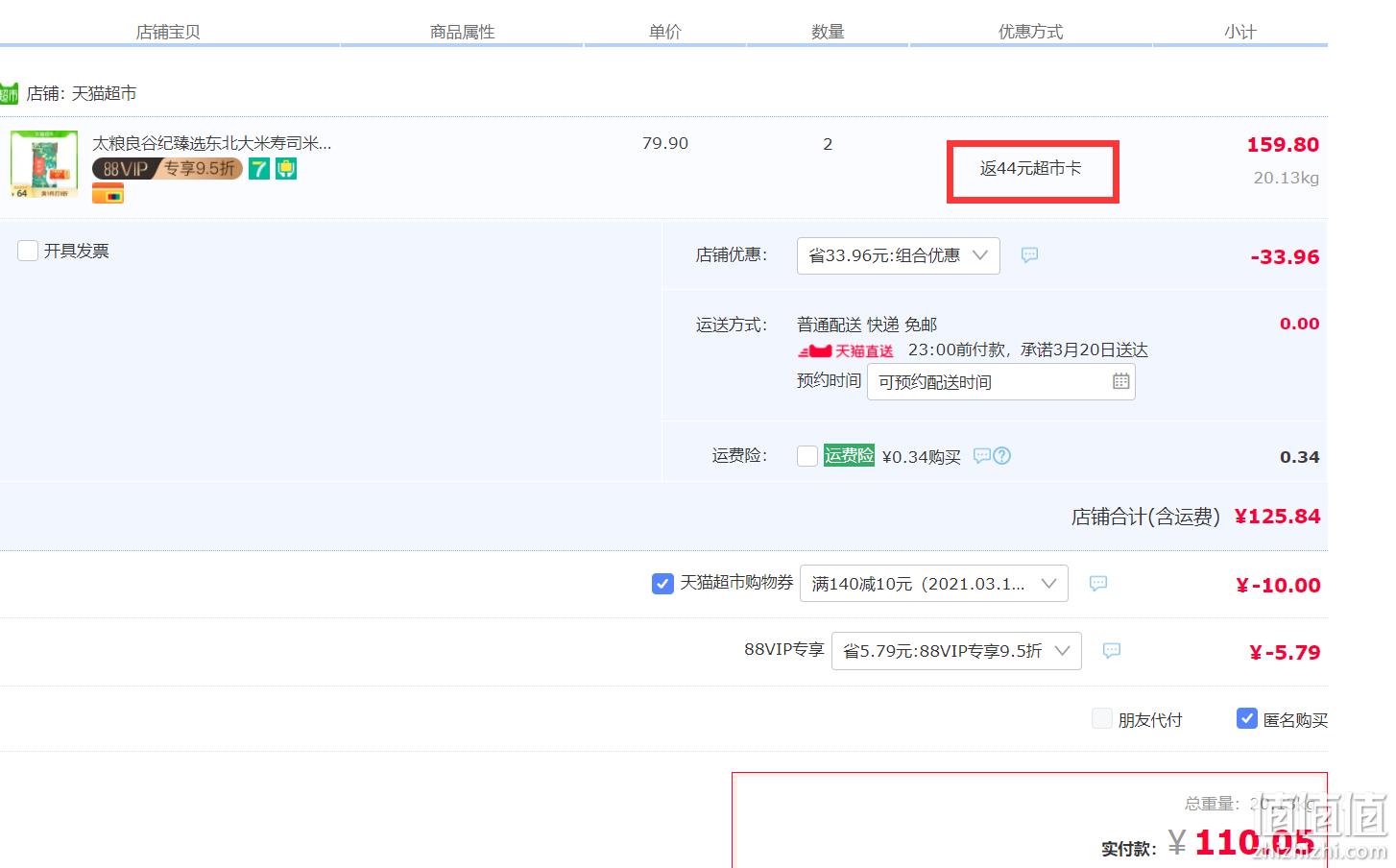Open the rice product thumbnail image
1396x868 pixels.
44,164
